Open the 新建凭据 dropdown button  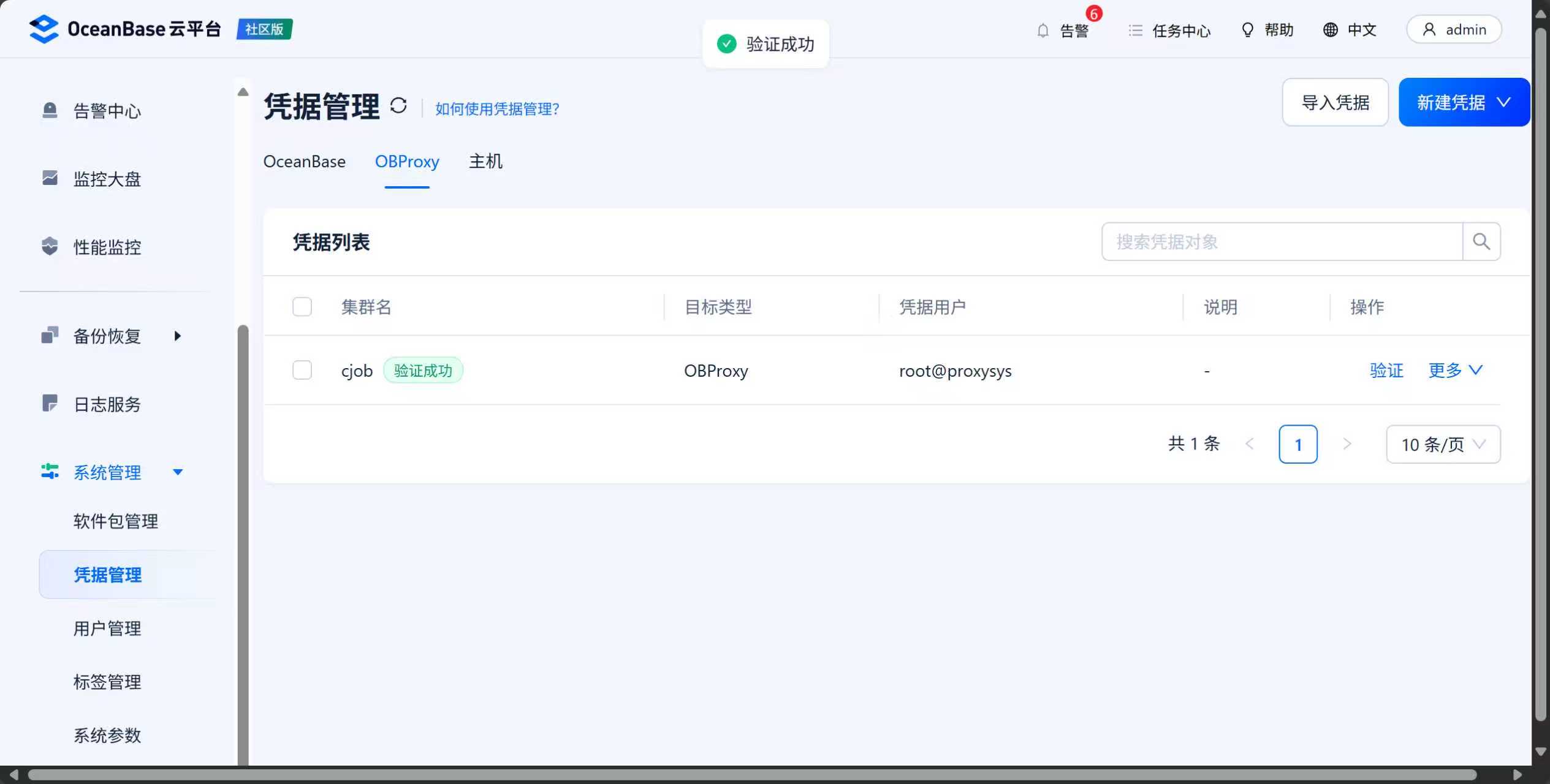[1464, 102]
